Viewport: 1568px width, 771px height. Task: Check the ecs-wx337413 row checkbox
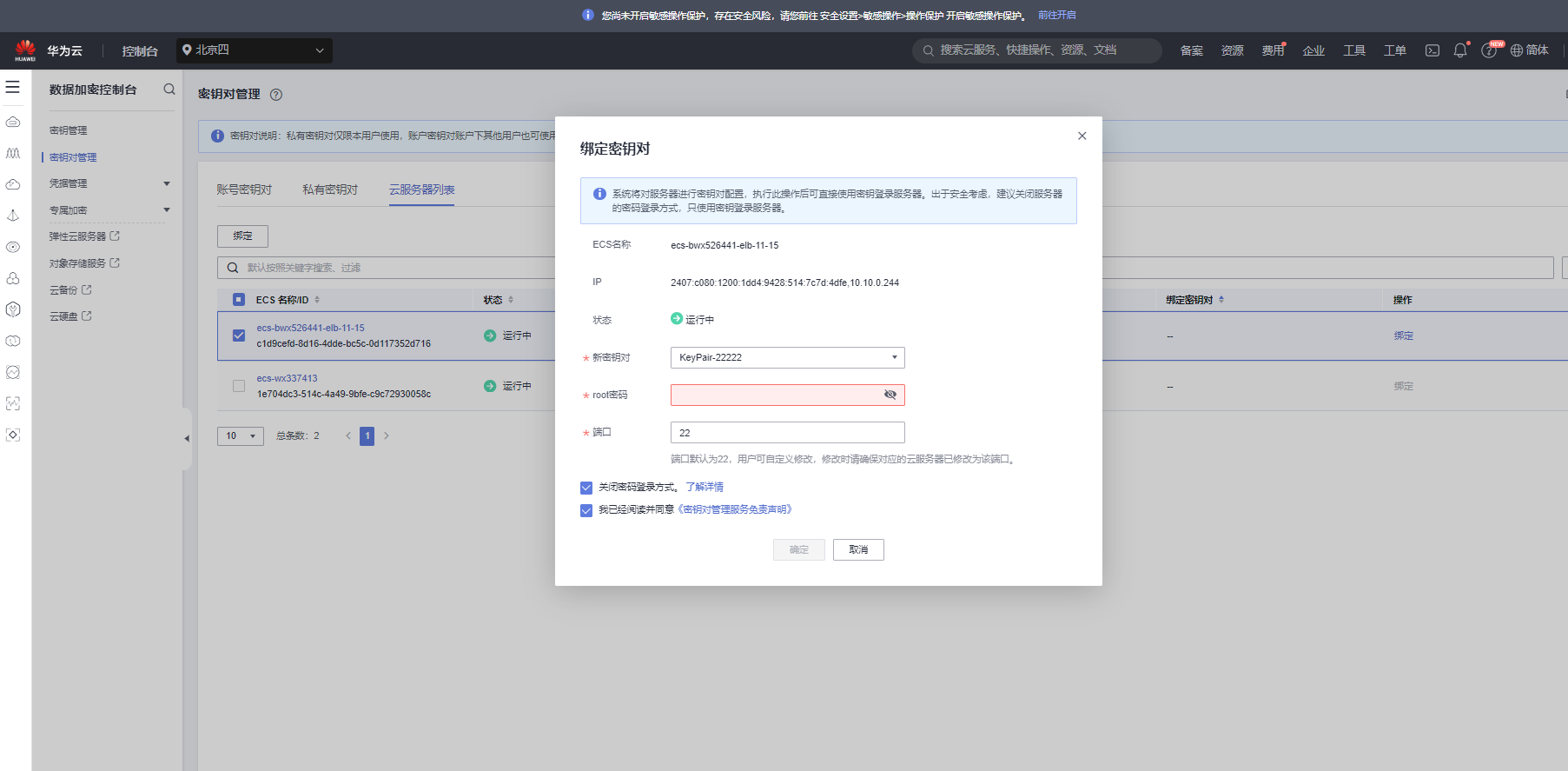pos(239,386)
